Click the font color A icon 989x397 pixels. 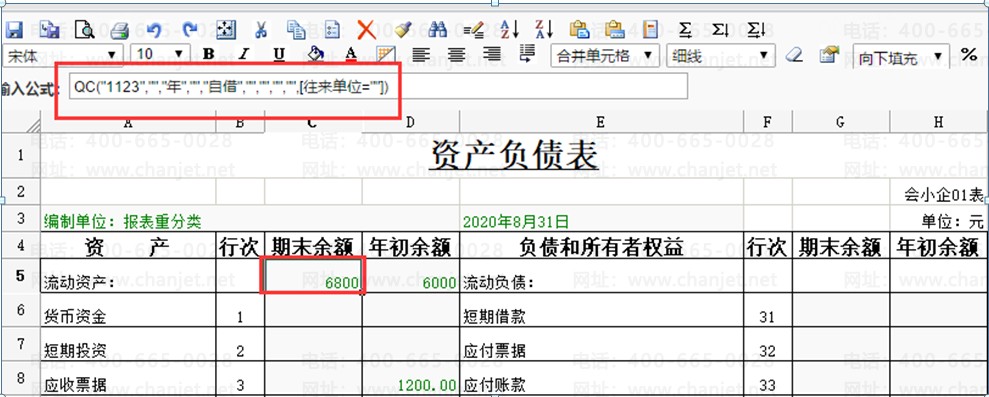[351, 54]
